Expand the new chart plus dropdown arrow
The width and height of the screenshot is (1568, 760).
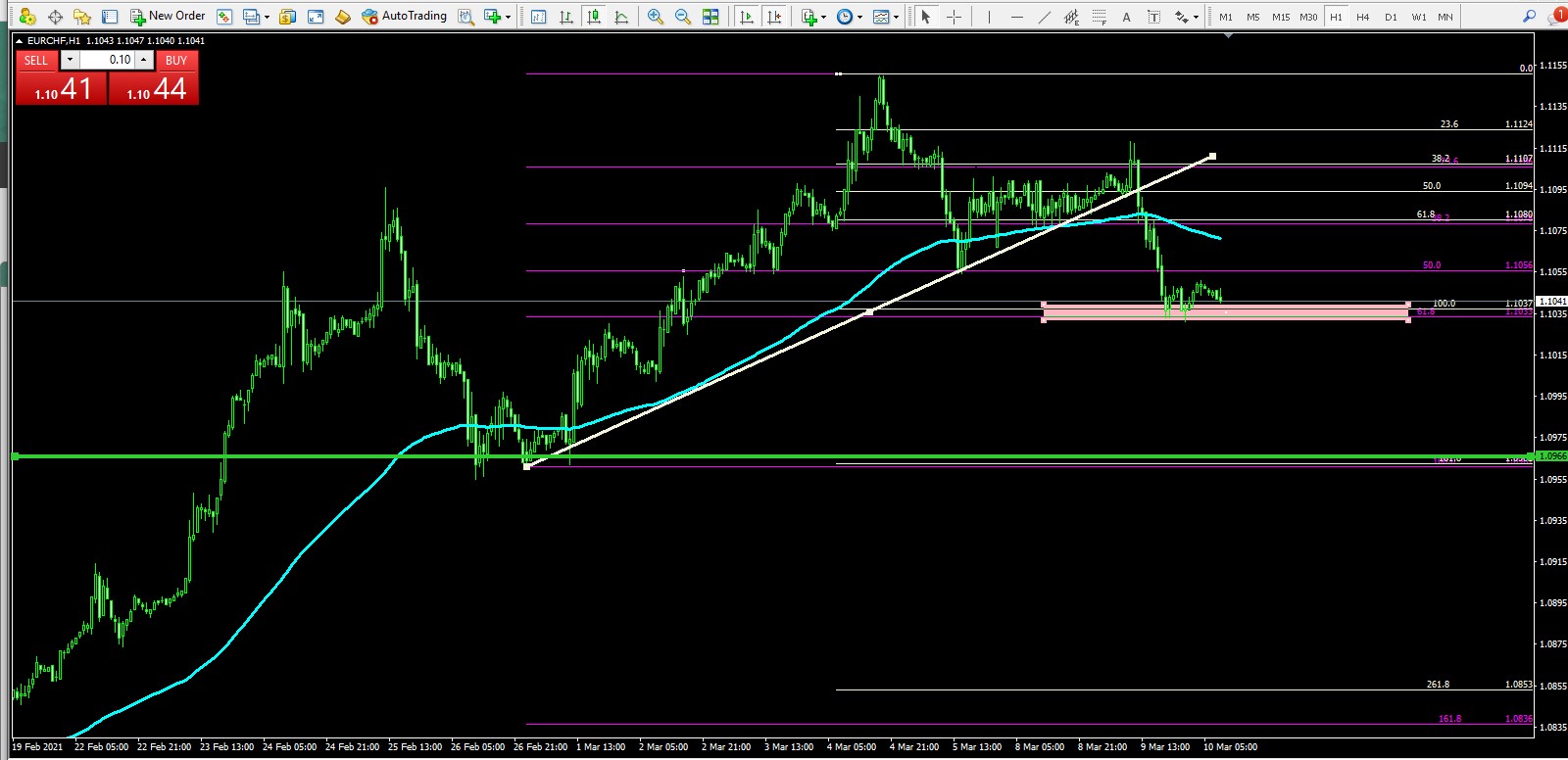508,17
